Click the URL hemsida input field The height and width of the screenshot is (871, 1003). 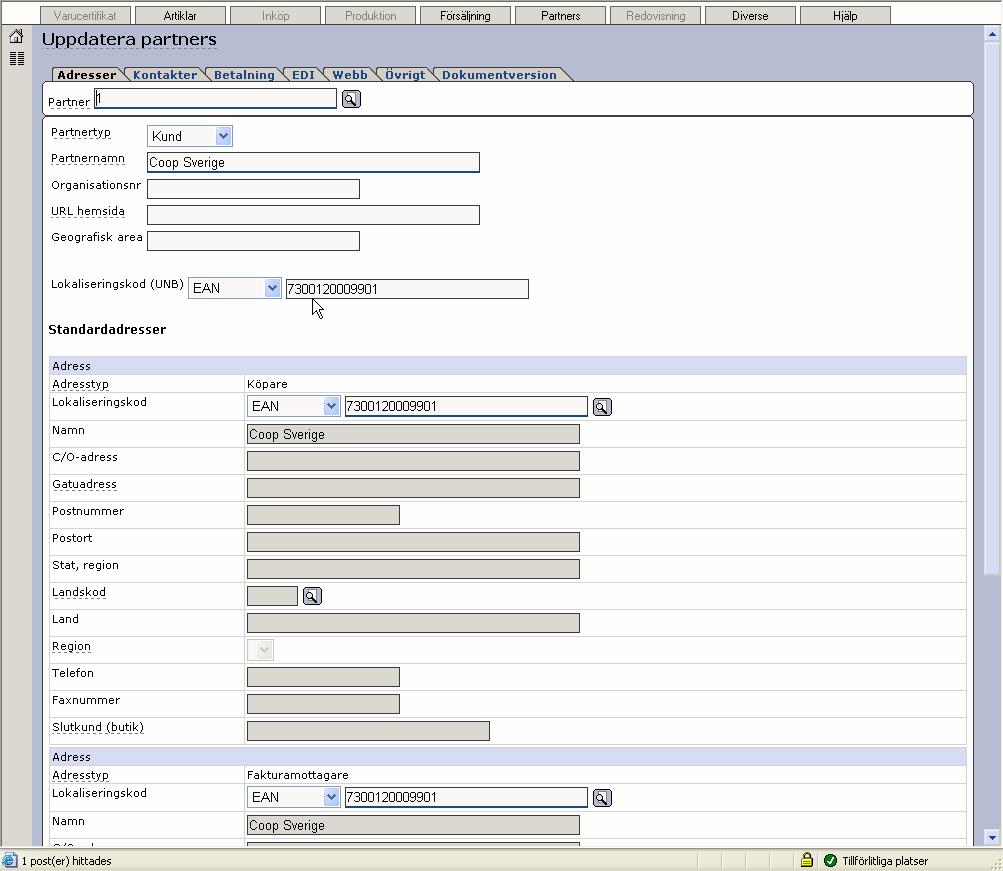[x=313, y=215]
